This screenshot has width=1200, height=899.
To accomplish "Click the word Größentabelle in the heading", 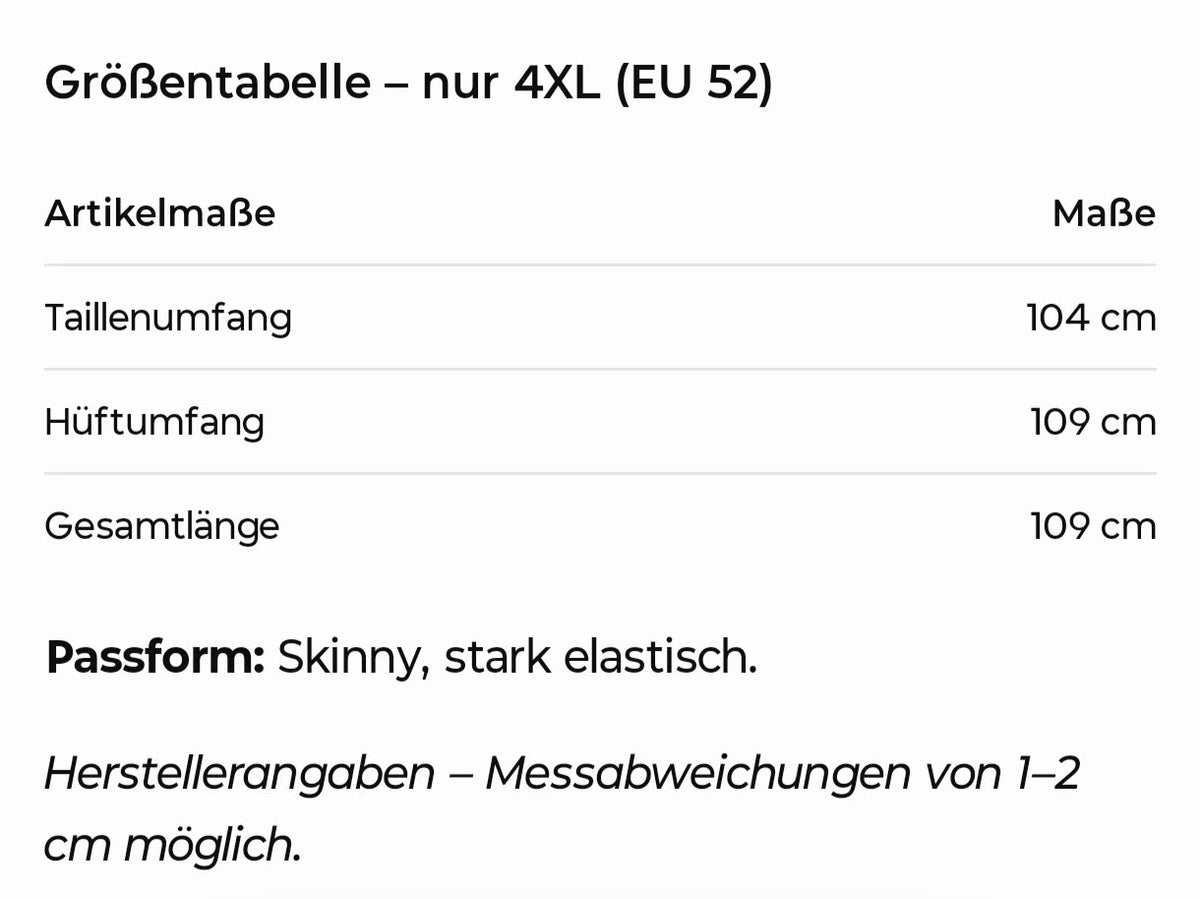I will click(x=207, y=82).
